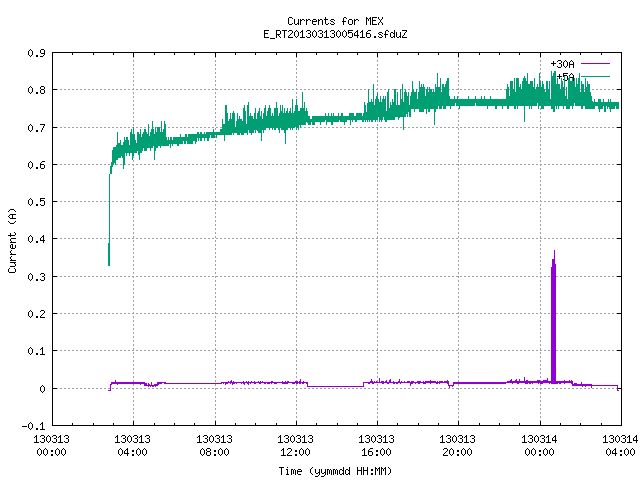Select the filename E_RT20130313005416.sfduZ subtitle
Image resolution: width=640 pixels, height=480 pixels.
[335, 34]
